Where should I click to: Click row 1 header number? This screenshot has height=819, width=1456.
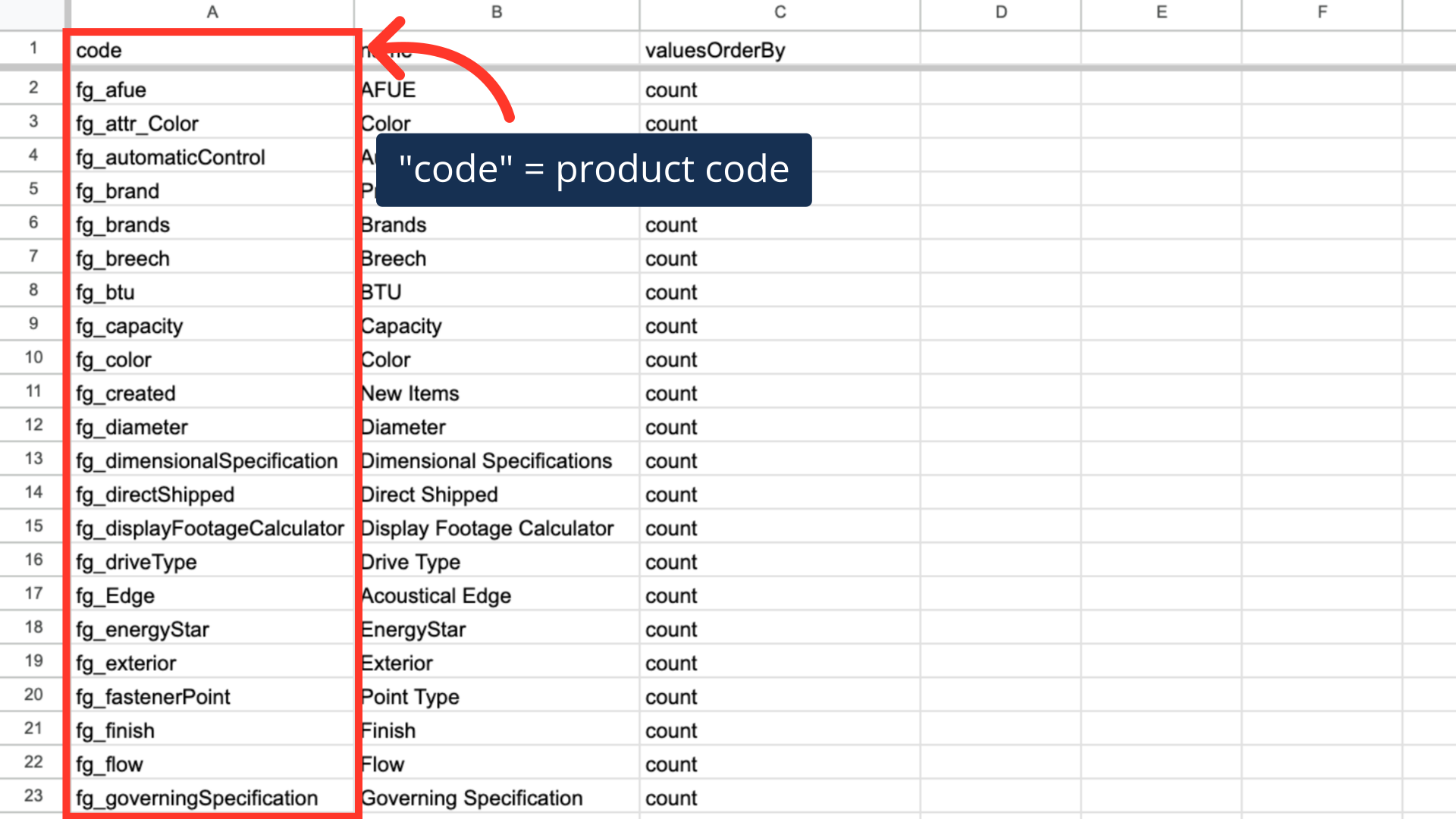(x=33, y=49)
